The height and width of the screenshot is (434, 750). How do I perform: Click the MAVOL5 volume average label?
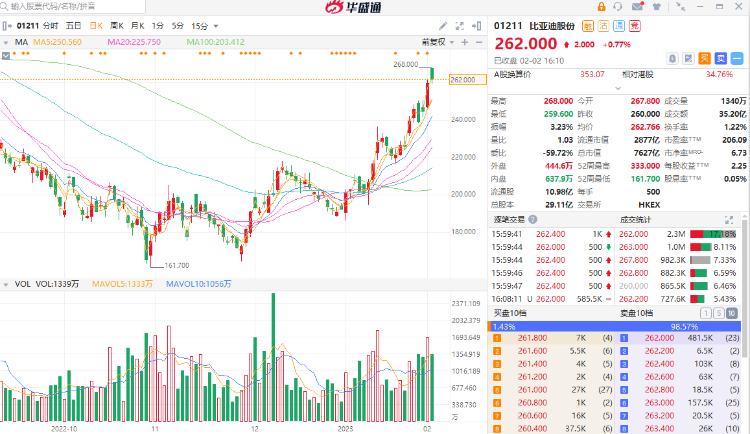[x=122, y=284]
